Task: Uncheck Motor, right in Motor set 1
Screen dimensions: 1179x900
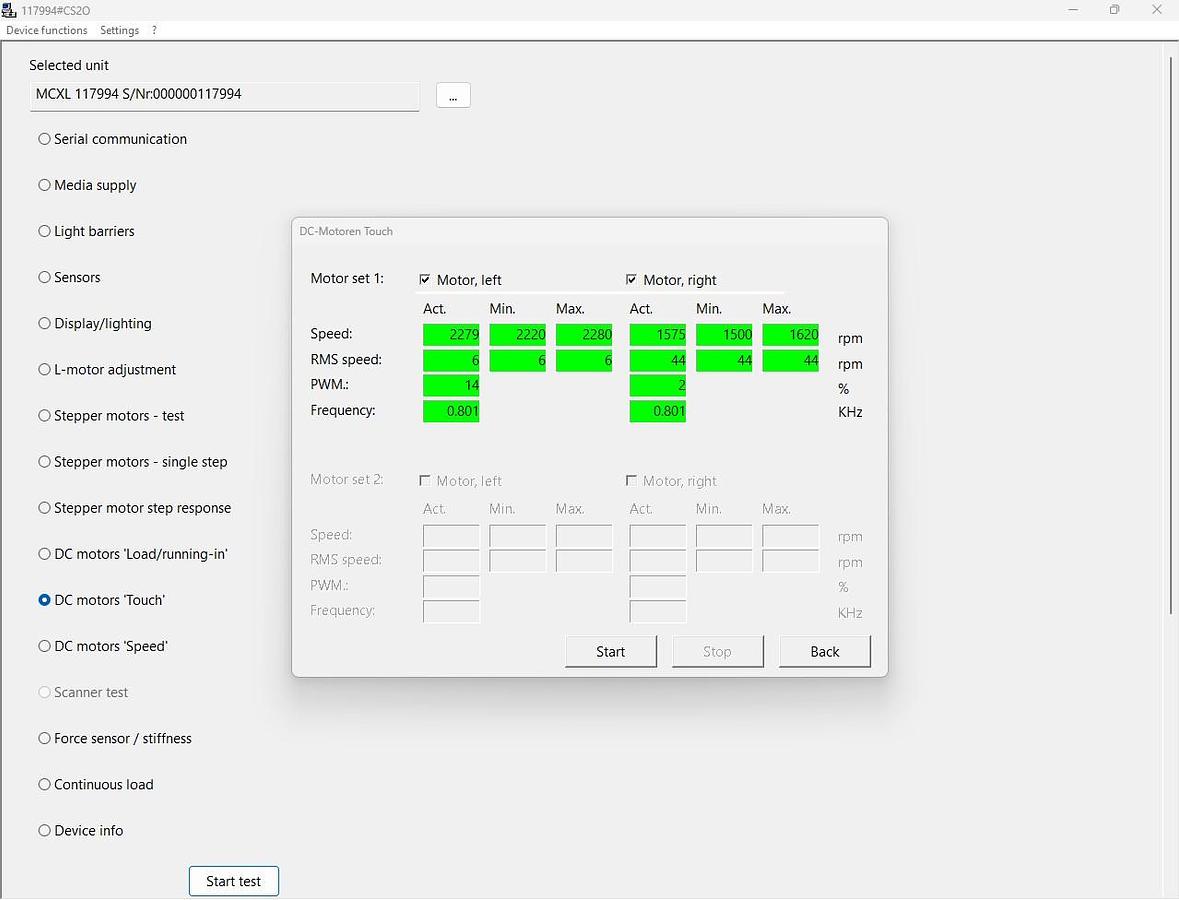Action: (x=631, y=280)
